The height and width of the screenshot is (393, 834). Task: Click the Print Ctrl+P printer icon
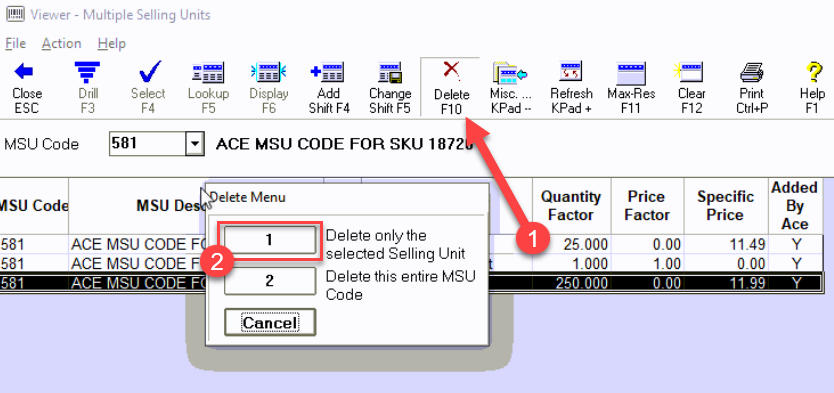click(x=752, y=72)
